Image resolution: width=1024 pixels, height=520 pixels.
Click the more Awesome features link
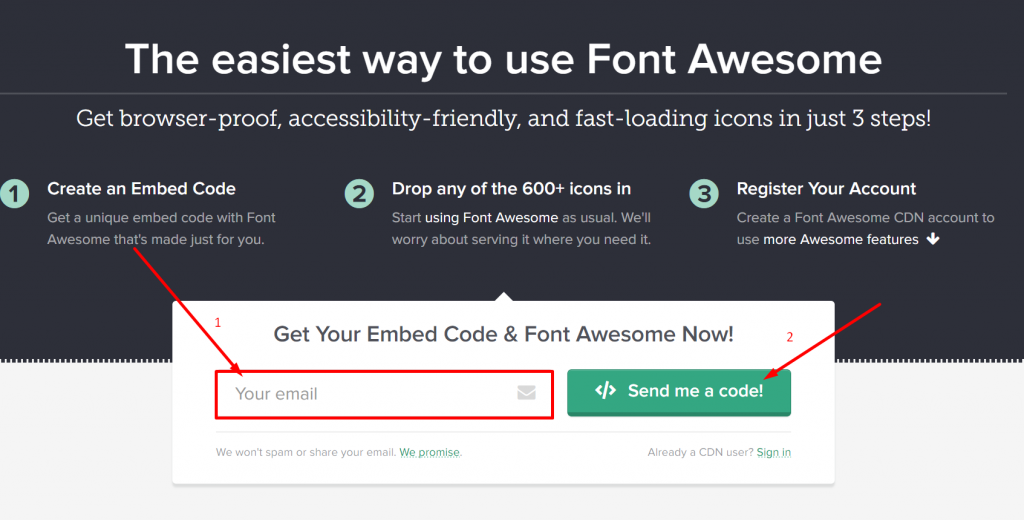coord(840,239)
